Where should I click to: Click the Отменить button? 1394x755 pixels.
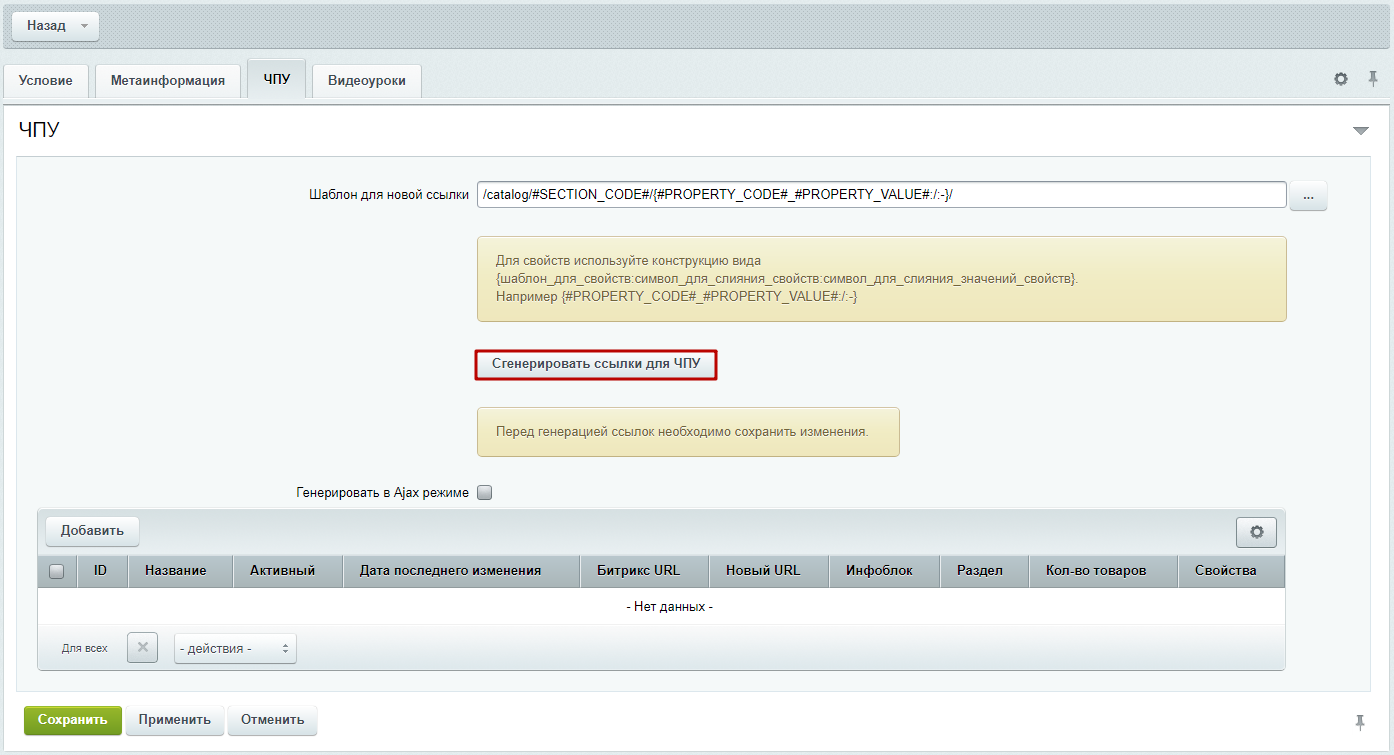pos(272,720)
